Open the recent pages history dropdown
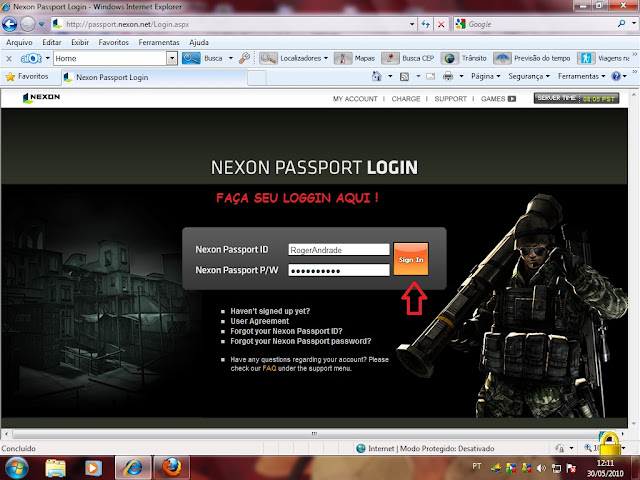 [41, 24]
